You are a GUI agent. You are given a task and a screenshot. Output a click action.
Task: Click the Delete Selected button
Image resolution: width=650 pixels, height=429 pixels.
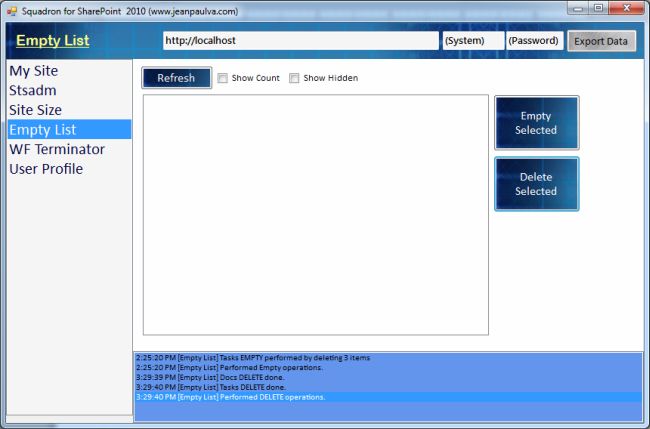tap(536, 184)
